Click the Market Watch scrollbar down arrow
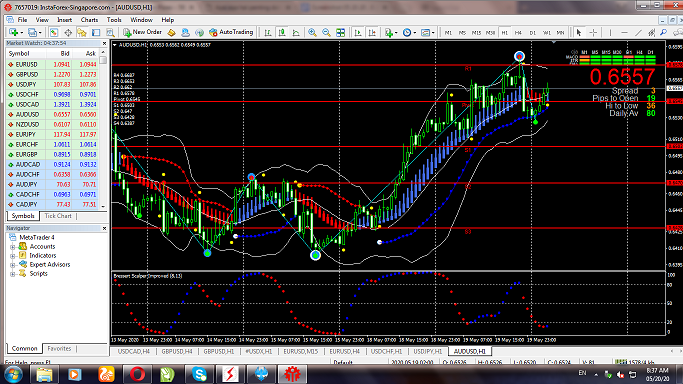683x384 pixels. coord(103,206)
